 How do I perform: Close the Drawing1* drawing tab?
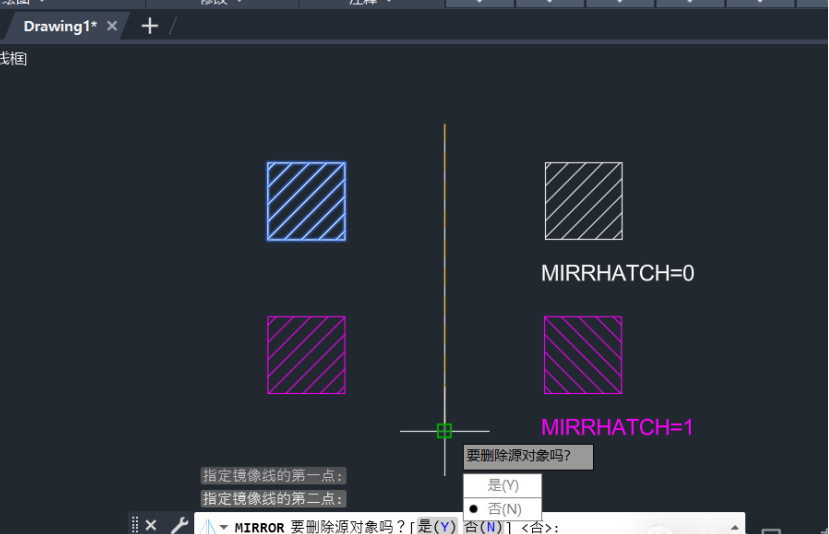coord(112,26)
